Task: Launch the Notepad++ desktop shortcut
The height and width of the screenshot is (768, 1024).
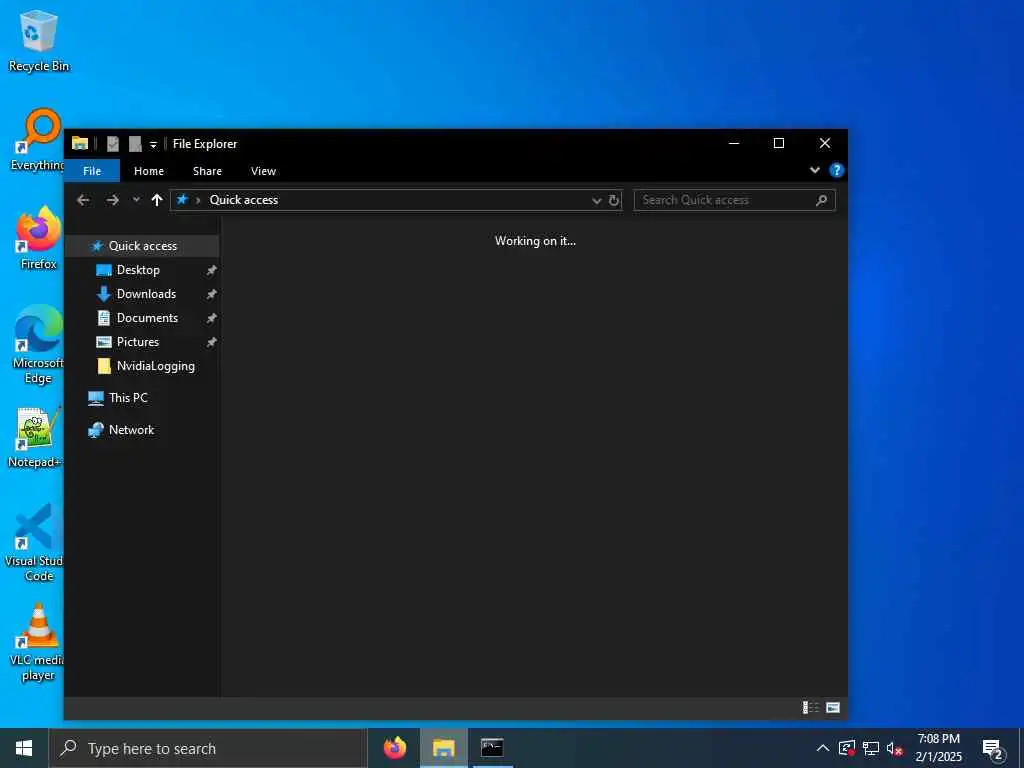Action: tap(35, 438)
